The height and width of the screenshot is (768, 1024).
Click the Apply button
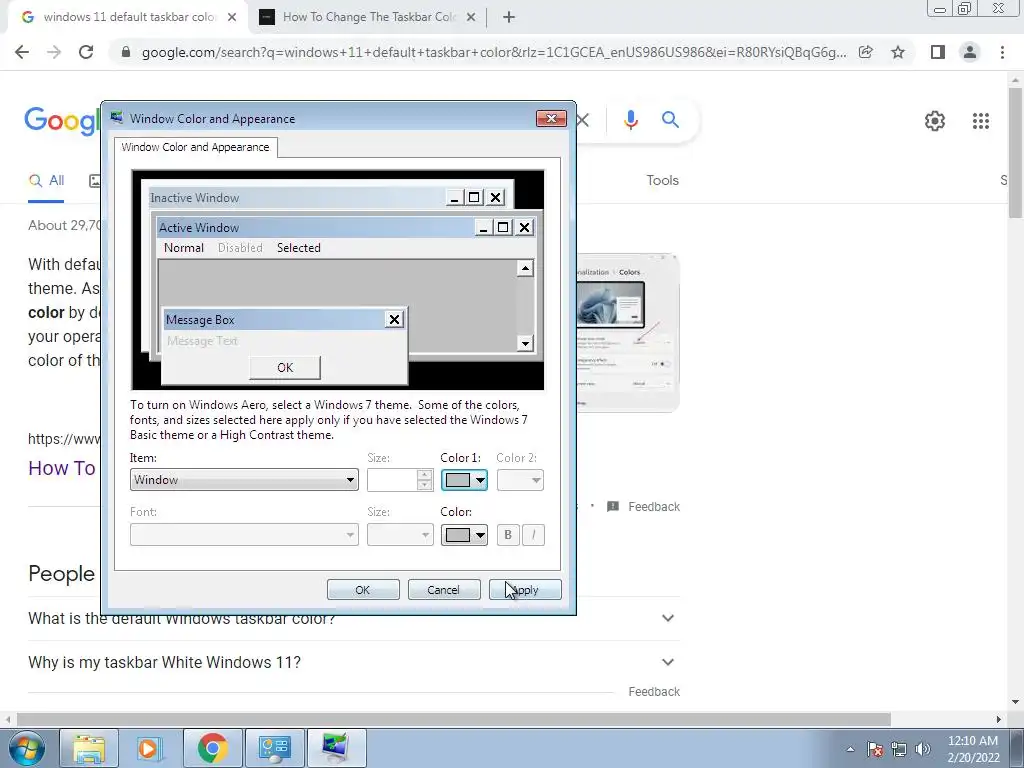(x=525, y=590)
